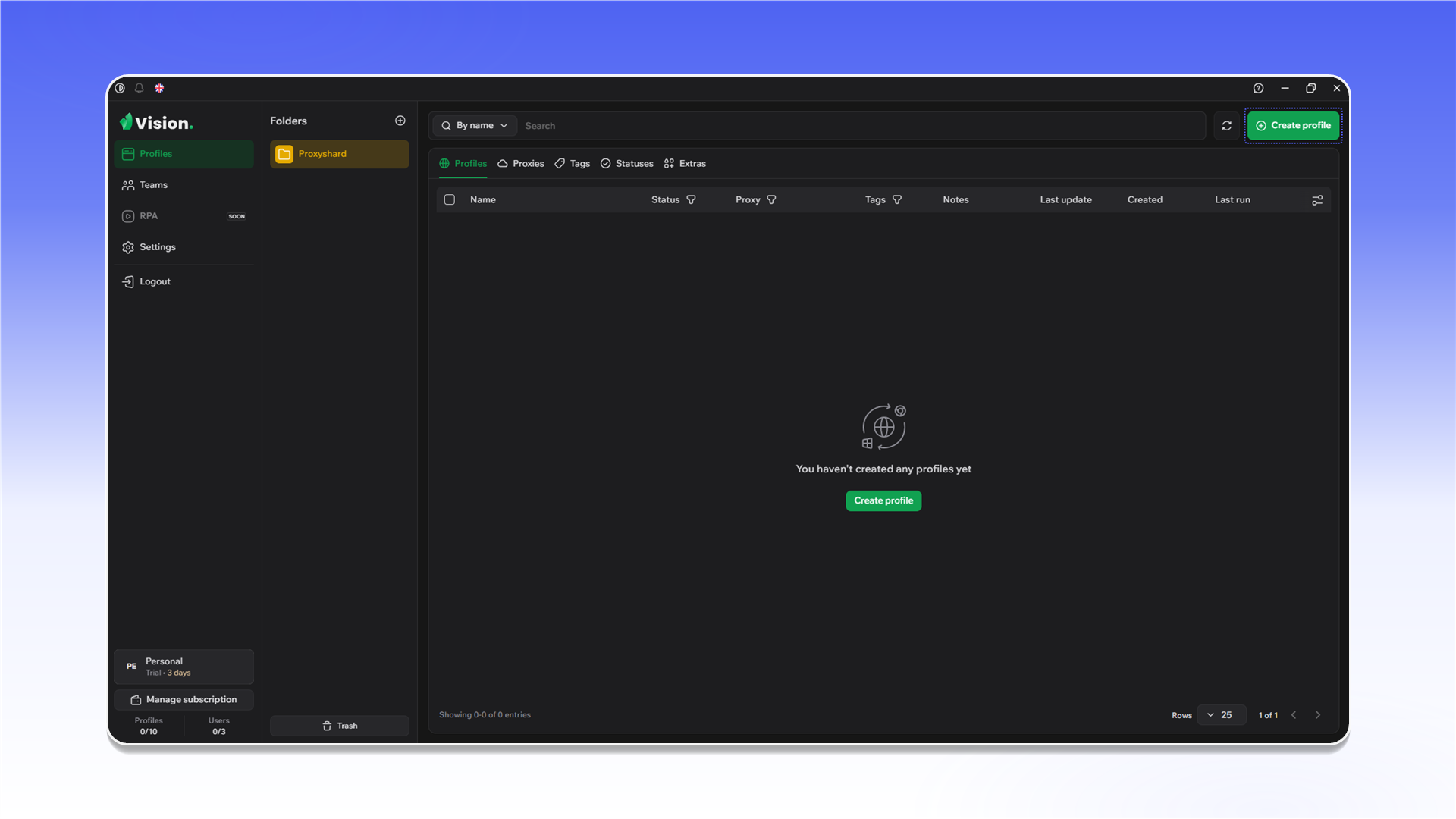Click the Personal workspace card

click(184, 667)
